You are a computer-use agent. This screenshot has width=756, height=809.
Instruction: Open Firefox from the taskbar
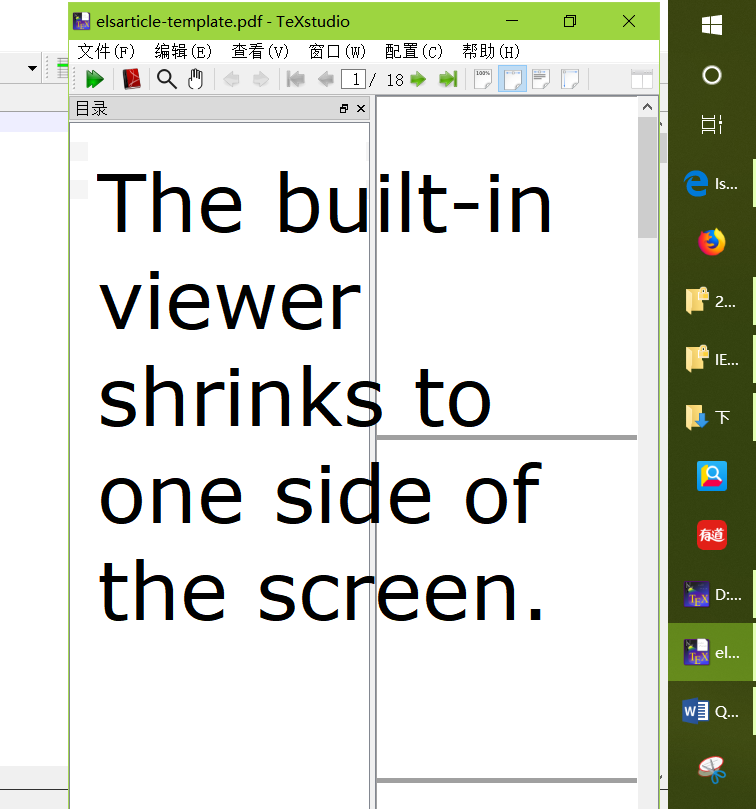[712, 242]
